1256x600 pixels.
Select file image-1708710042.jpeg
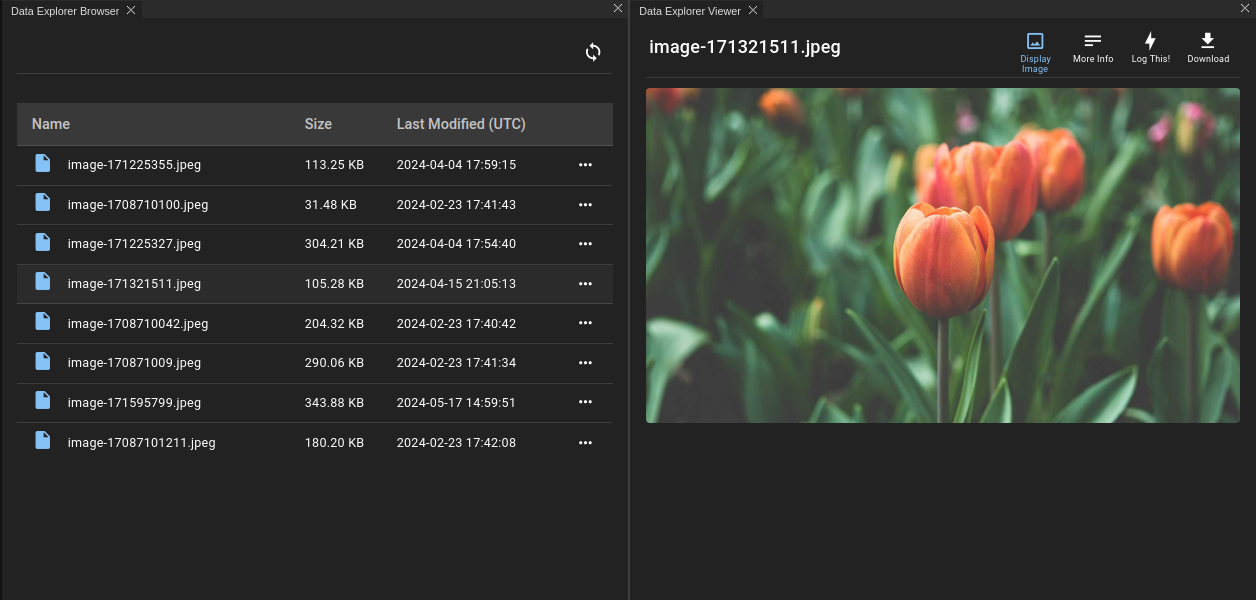click(x=138, y=324)
